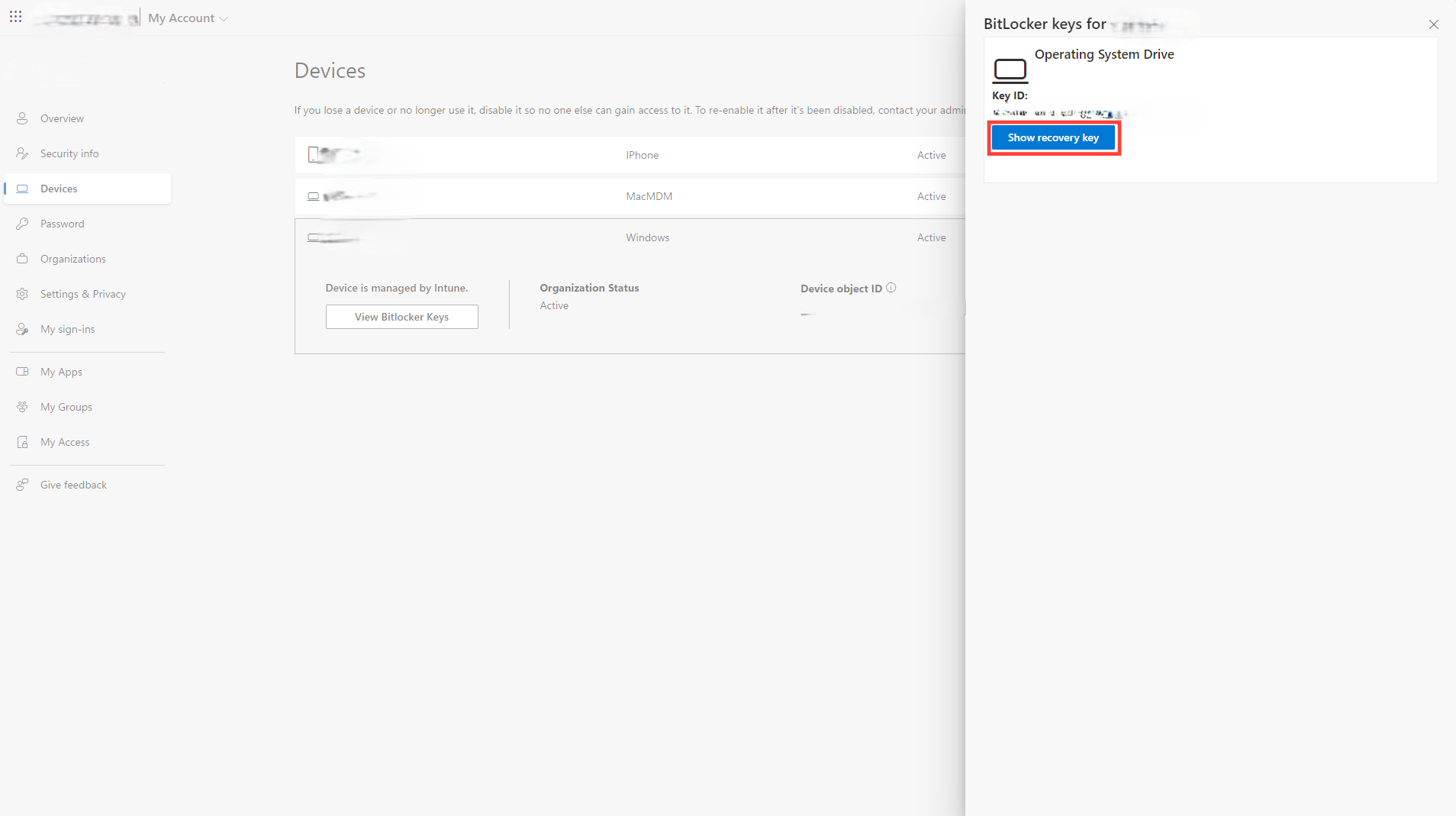
Task: Expand the iPhone device row
Action: coord(630,155)
